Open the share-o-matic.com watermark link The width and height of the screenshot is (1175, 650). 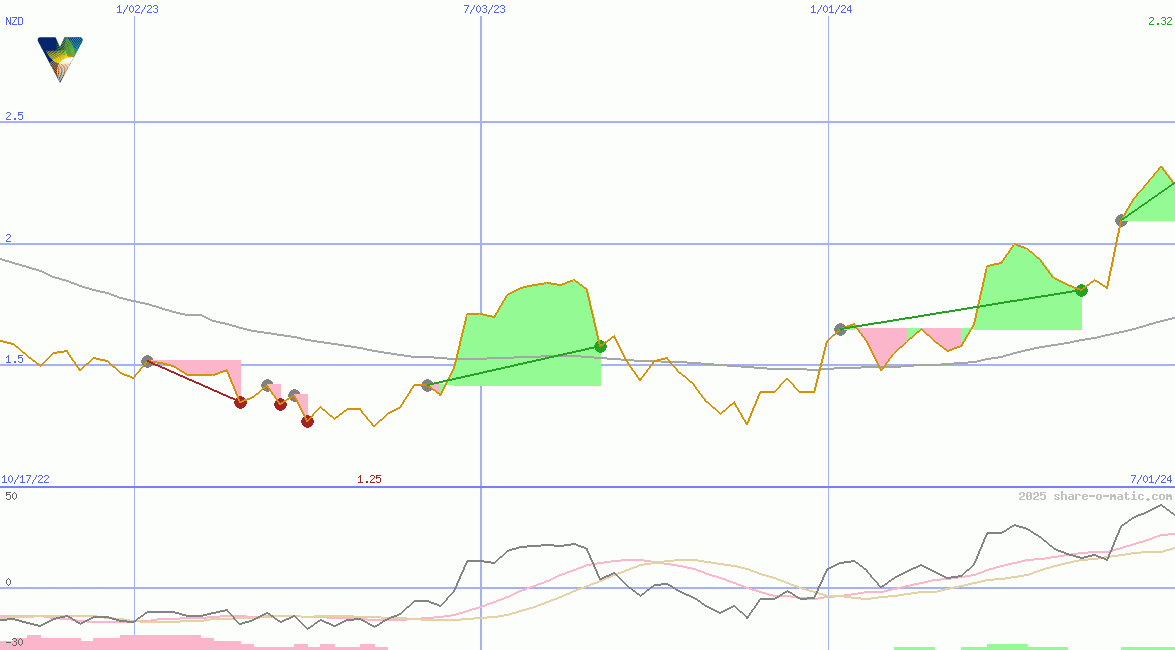tap(1095, 496)
